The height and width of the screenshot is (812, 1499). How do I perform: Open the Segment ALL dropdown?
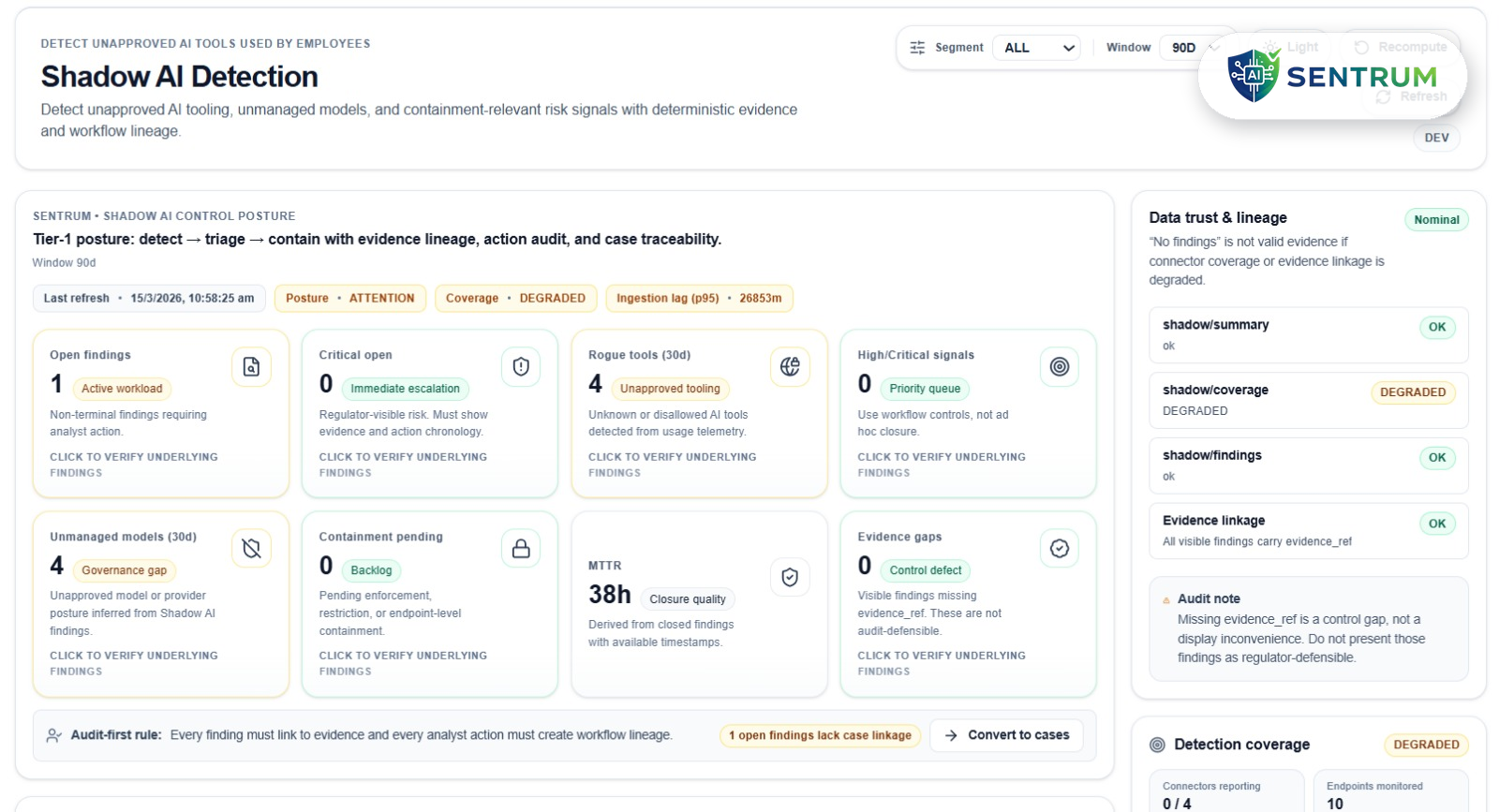pyautogui.click(x=1038, y=48)
